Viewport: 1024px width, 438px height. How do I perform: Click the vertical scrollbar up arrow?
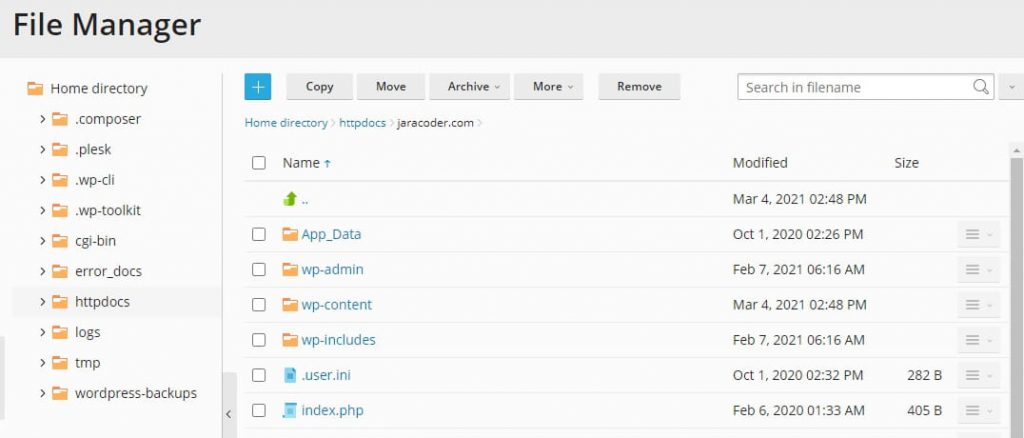pyautogui.click(x=1016, y=151)
